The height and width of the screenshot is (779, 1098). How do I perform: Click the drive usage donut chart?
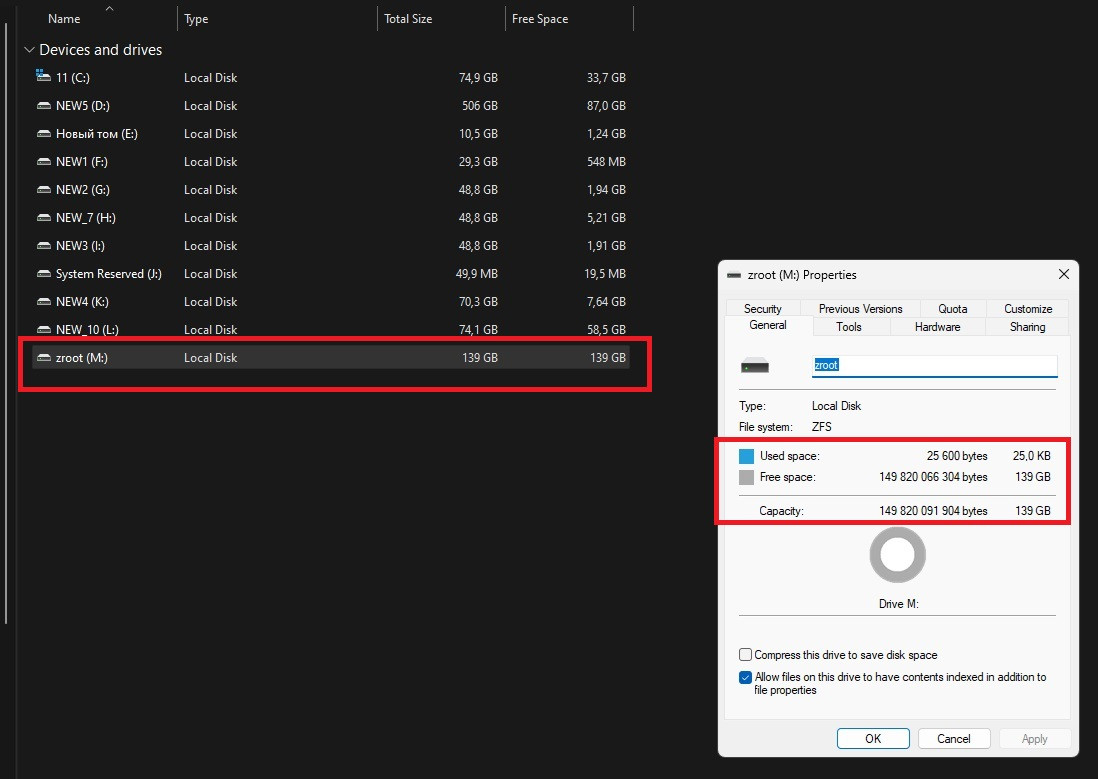click(x=898, y=555)
